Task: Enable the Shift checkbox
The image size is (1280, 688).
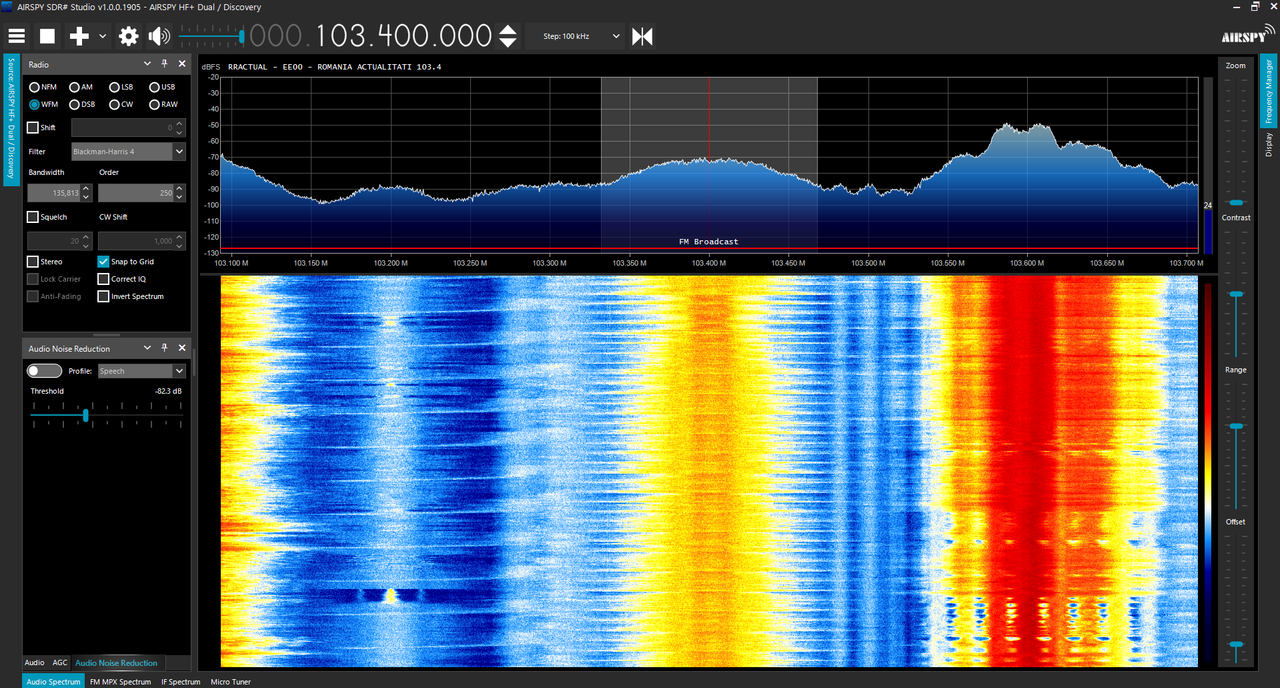Action: [x=33, y=128]
